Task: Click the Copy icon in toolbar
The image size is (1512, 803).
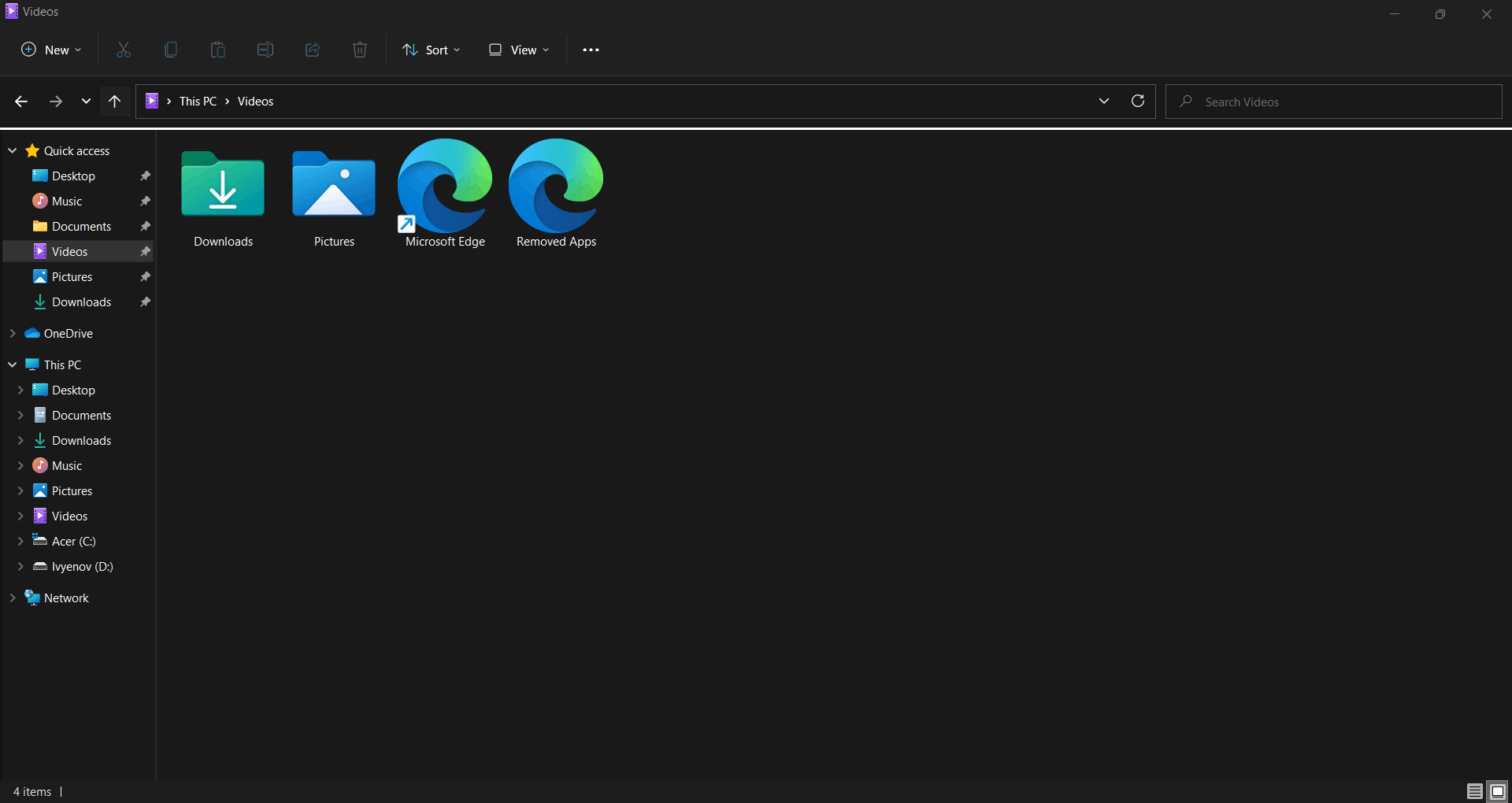Action: pos(171,50)
